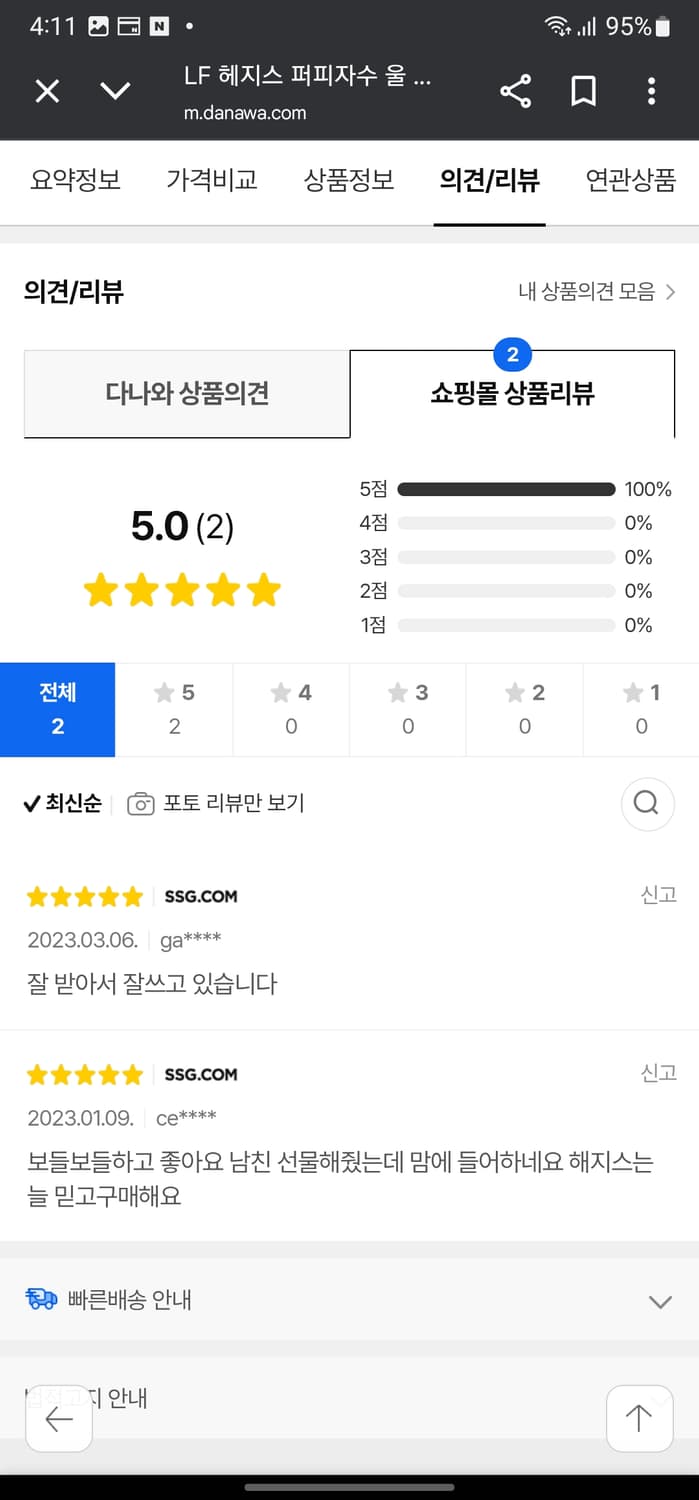
Task: Collapse the page using the down chevron in header
Action: pyautogui.click(x=115, y=90)
